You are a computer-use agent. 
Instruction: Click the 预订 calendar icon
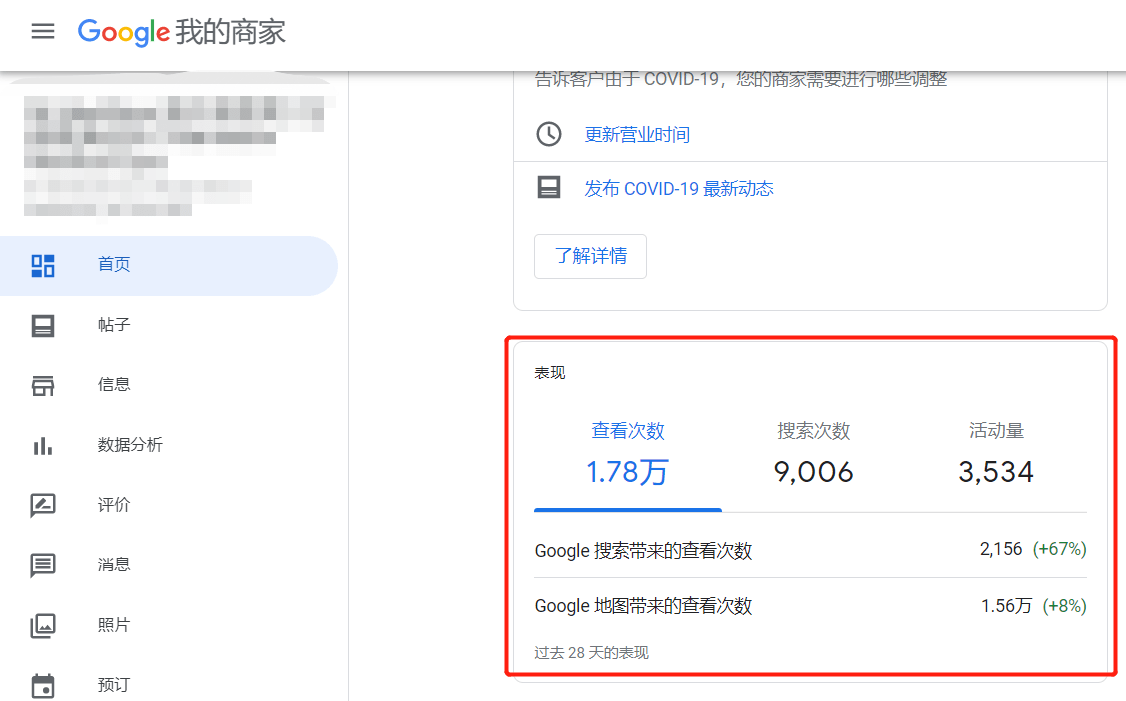tap(43, 686)
